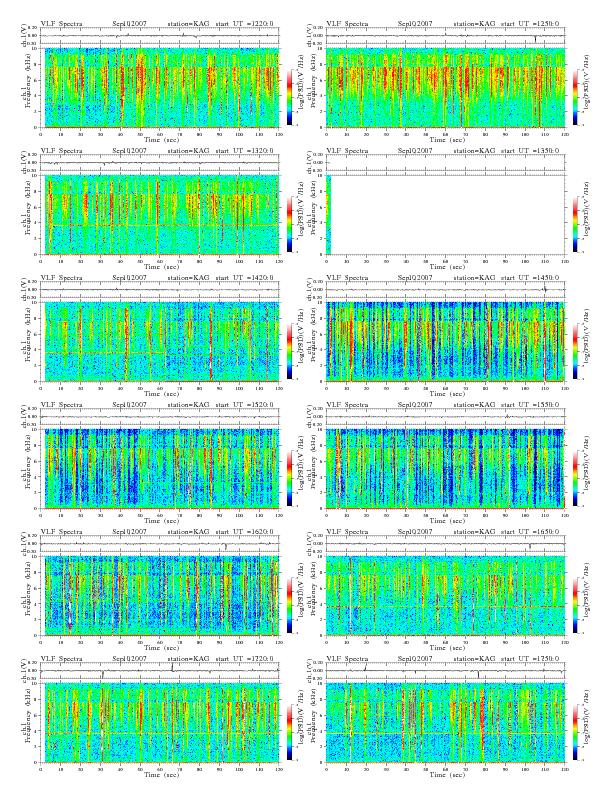Click the label 'start UT =1620:0'
This screenshot has width=612, height=792.
point(245,532)
